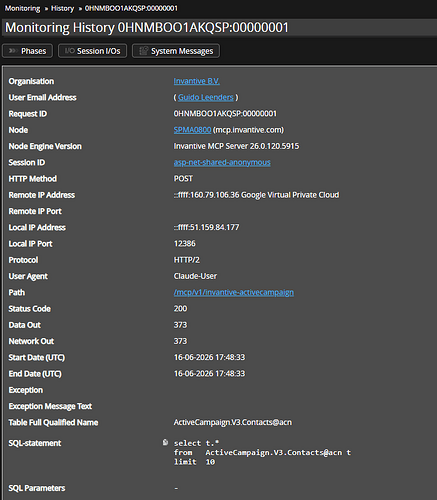
Task: Click the Data Out value 373
Action: point(180,325)
